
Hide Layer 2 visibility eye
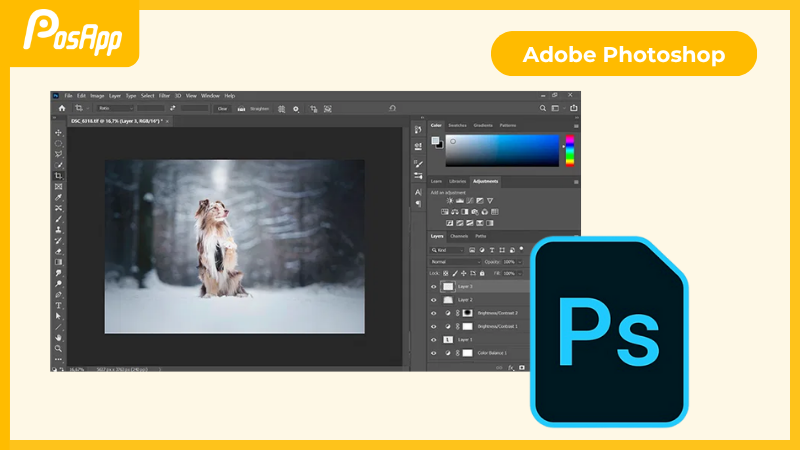click(x=434, y=300)
